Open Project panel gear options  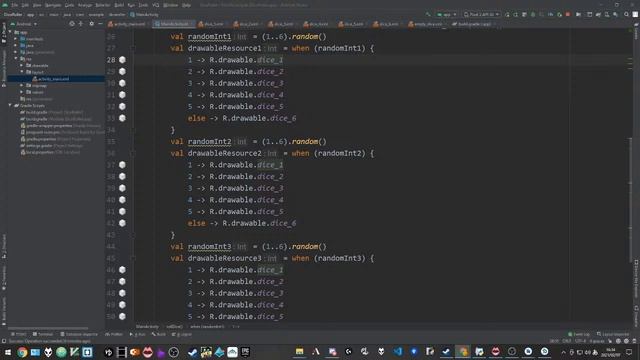click(91, 24)
